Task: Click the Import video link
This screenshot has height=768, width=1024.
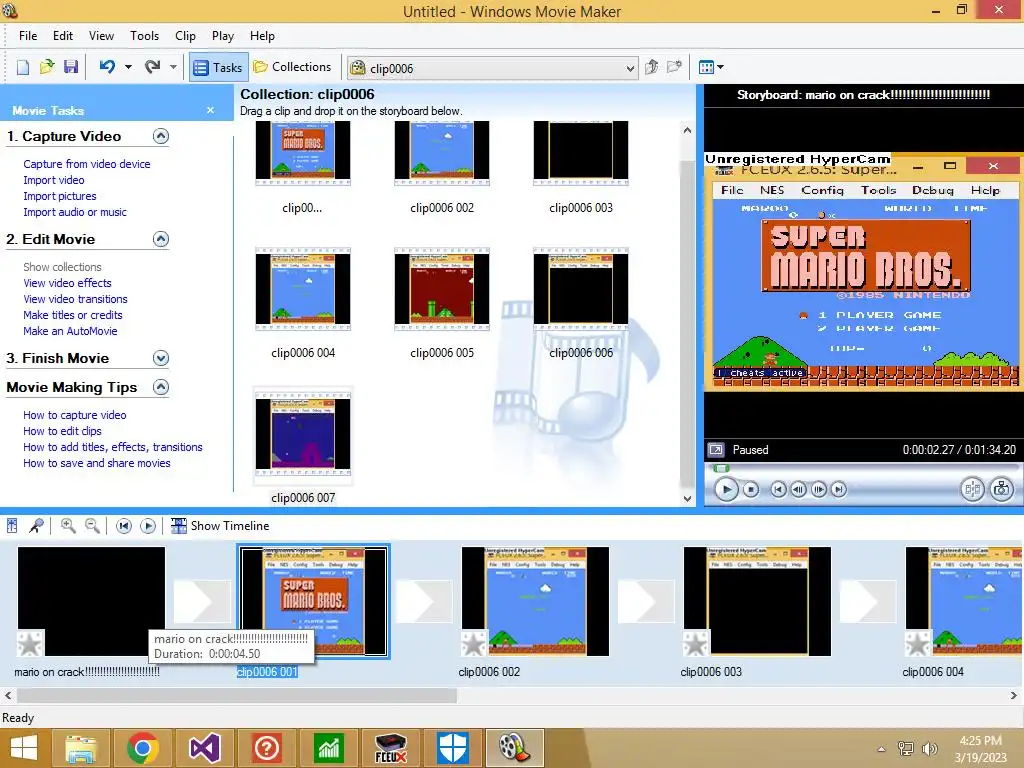Action: pyautogui.click(x=54, y=180)
